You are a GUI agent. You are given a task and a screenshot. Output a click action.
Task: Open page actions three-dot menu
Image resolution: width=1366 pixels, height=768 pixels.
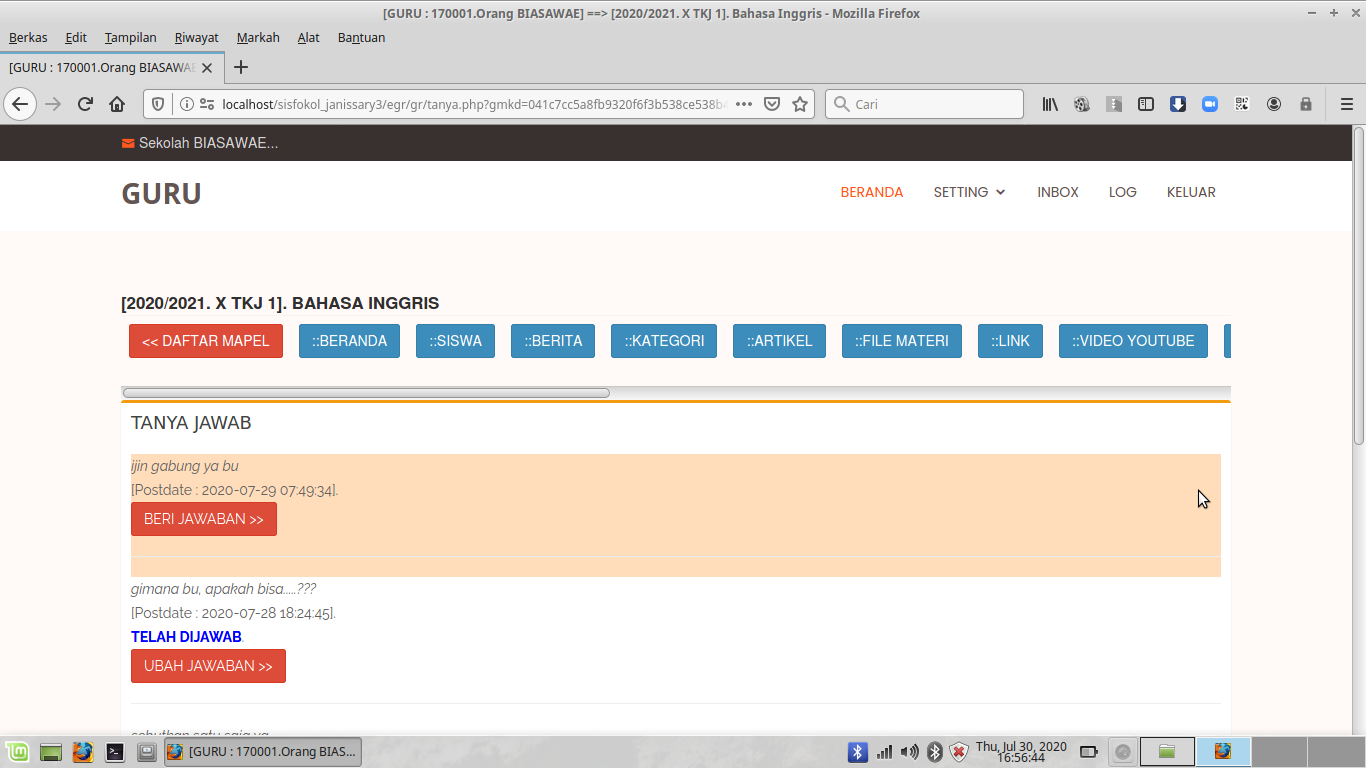coord(744,104)
